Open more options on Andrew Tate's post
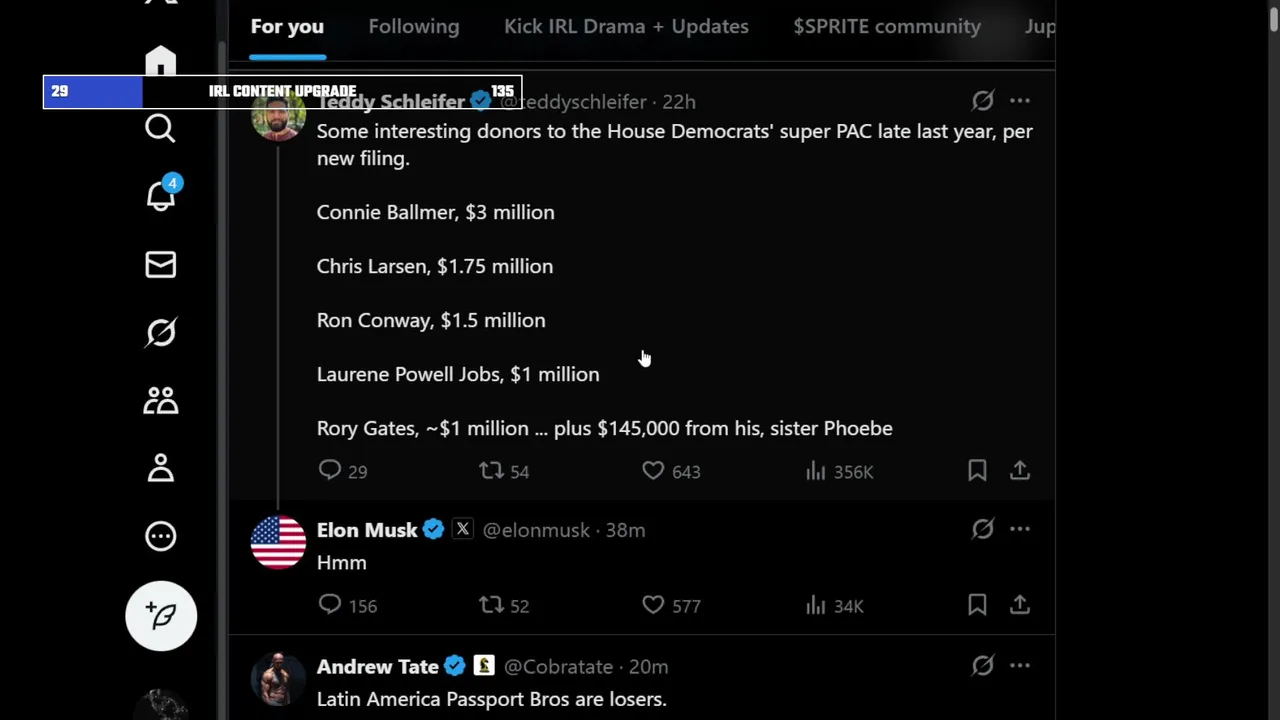1280x720 pixels. (x=1019, y=666)
